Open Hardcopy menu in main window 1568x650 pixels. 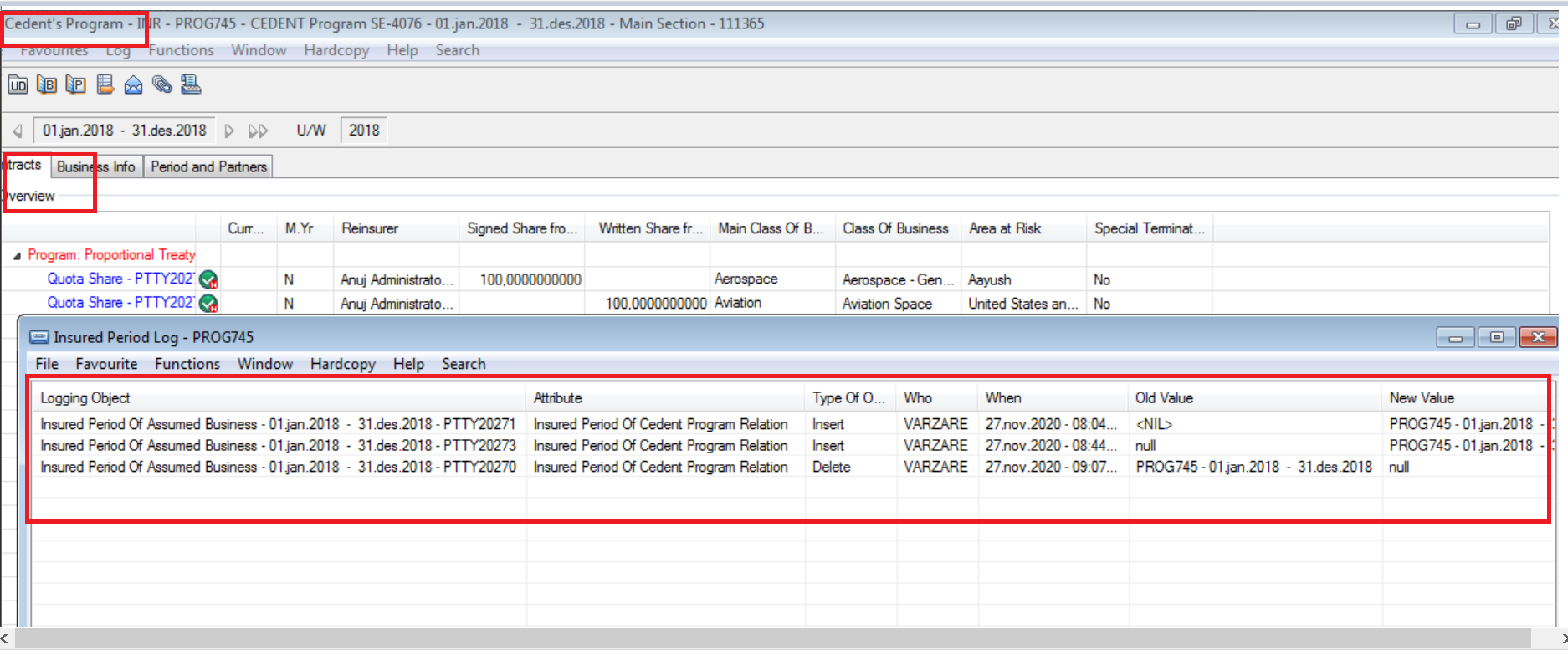click(336, 50)
